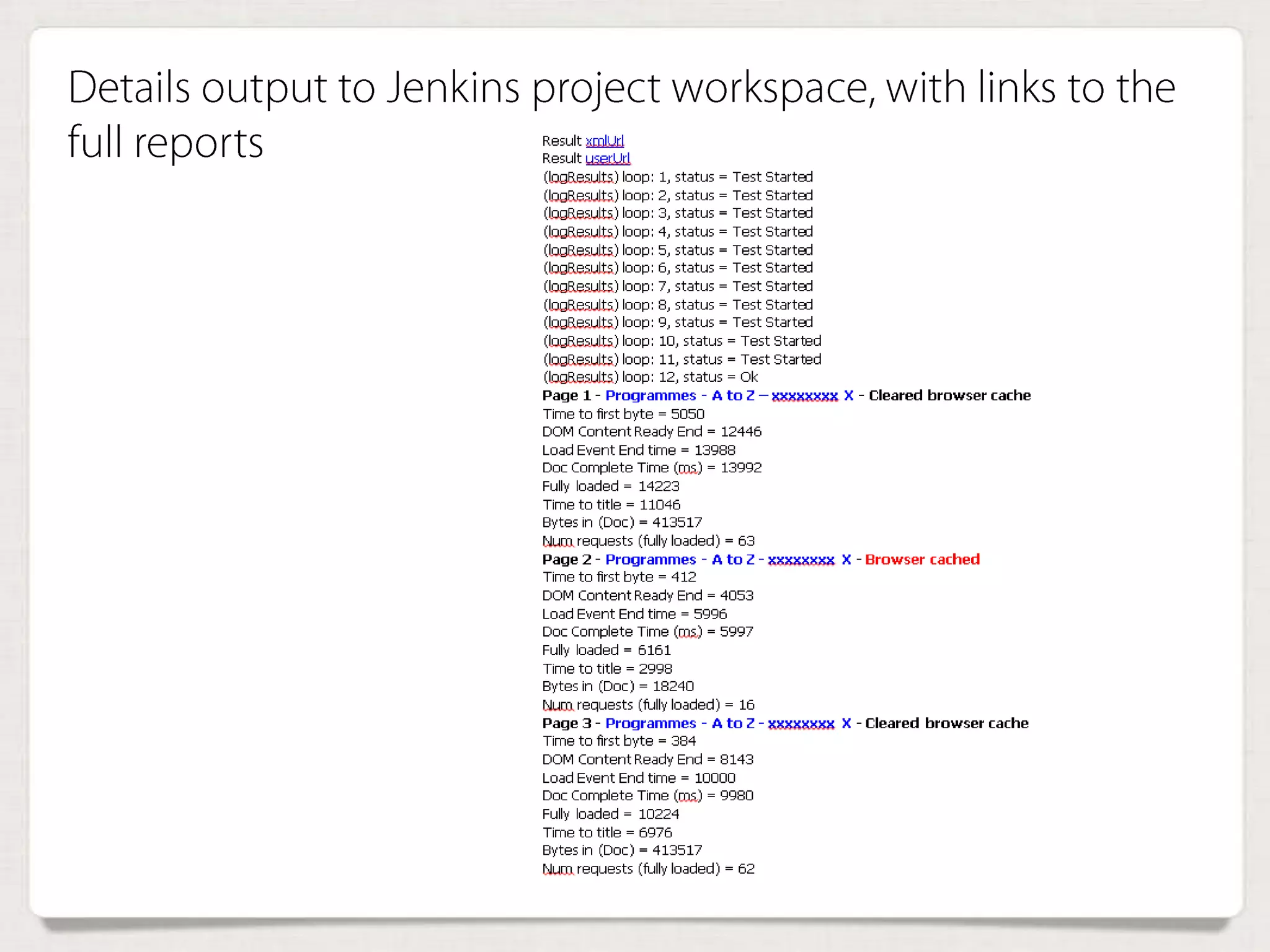Select the slide title starting 'Details output to Jenkins'
The width and height of the screenshot is (1270, 952).
621,115
